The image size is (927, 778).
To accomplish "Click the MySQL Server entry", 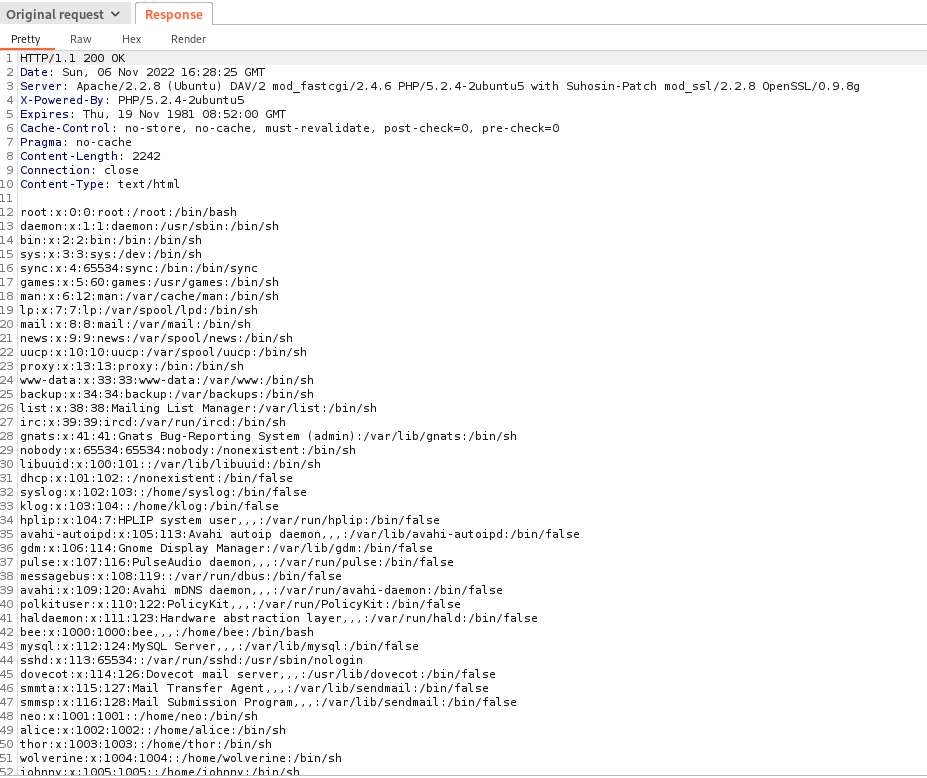I will pyautogui.click(x=219, y=646).
